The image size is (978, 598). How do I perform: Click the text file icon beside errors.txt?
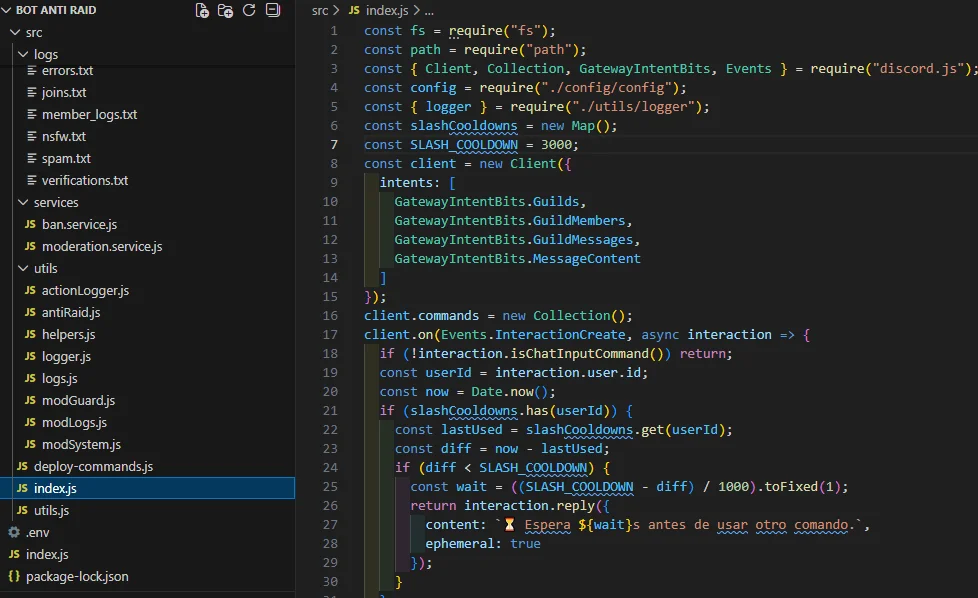point(30,71)
